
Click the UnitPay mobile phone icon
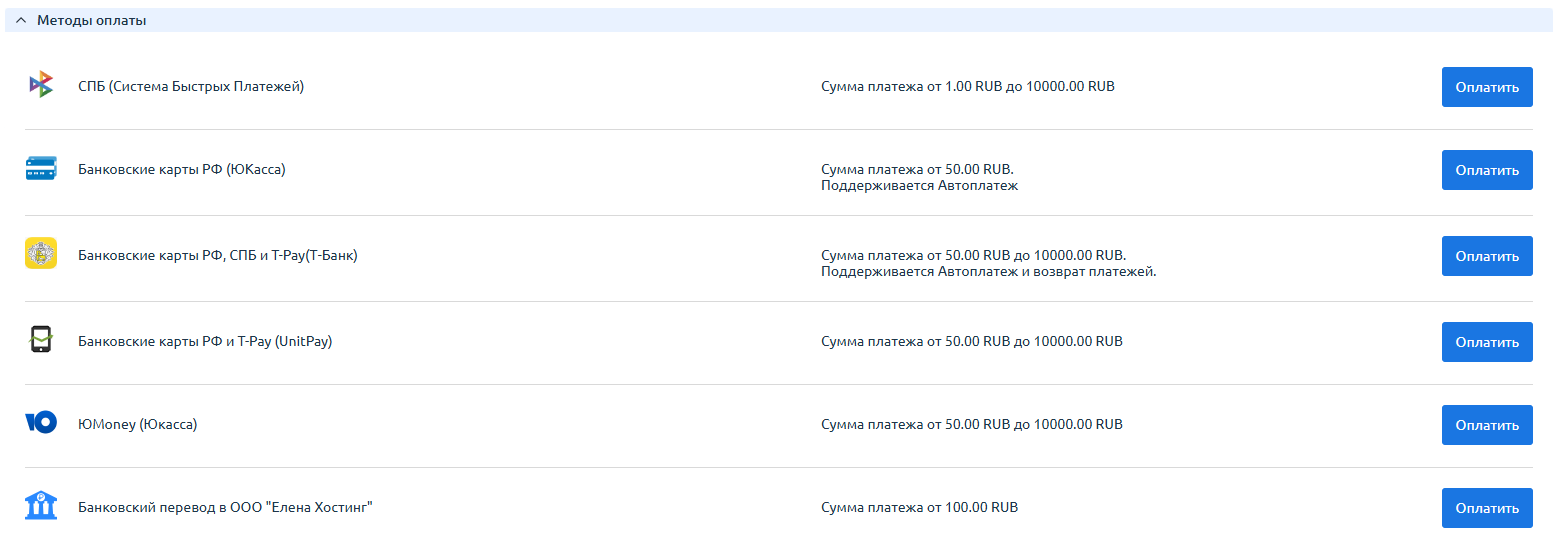[40, 341]
